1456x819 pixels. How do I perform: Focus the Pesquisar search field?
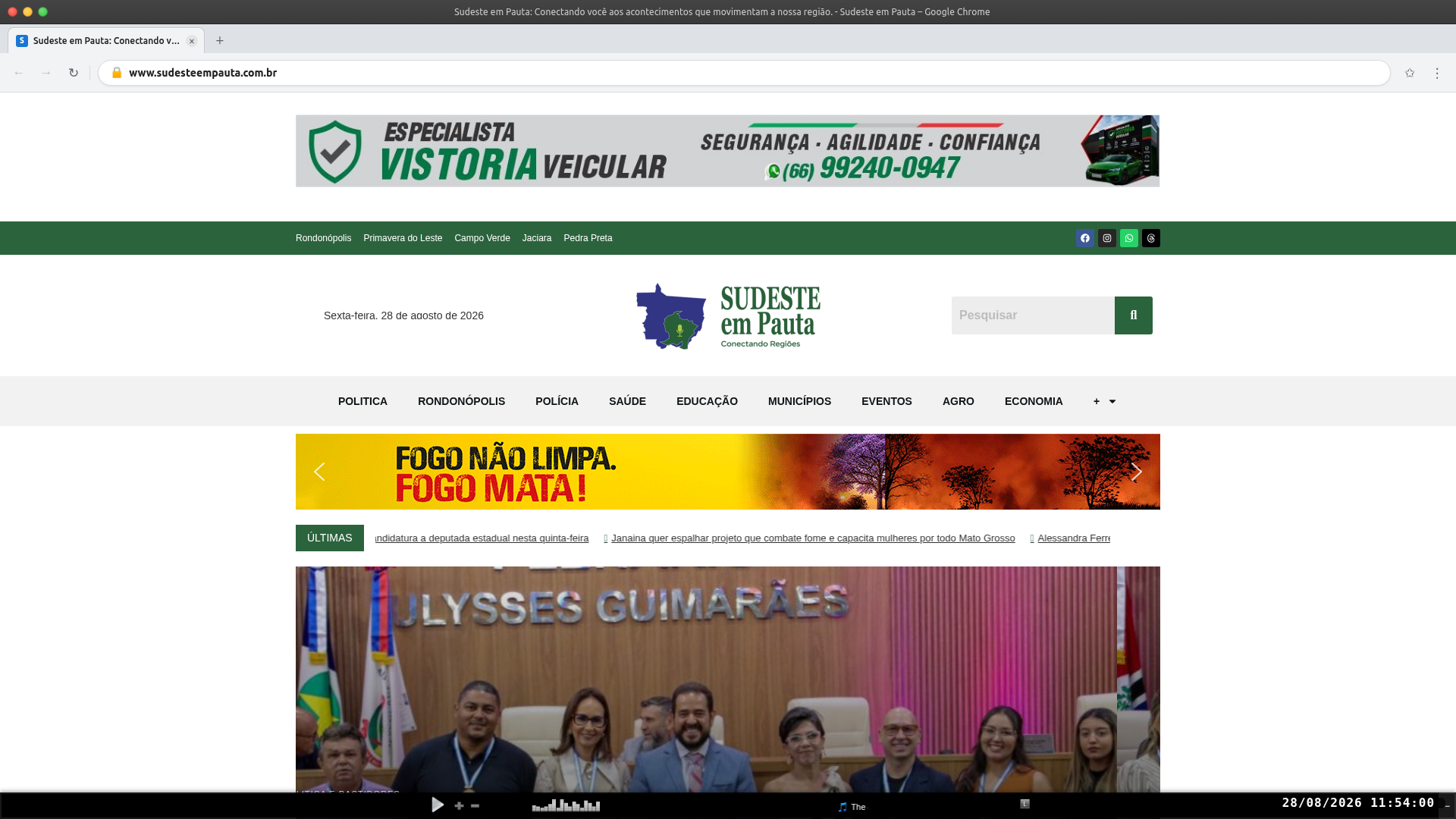click(1033, 315)
